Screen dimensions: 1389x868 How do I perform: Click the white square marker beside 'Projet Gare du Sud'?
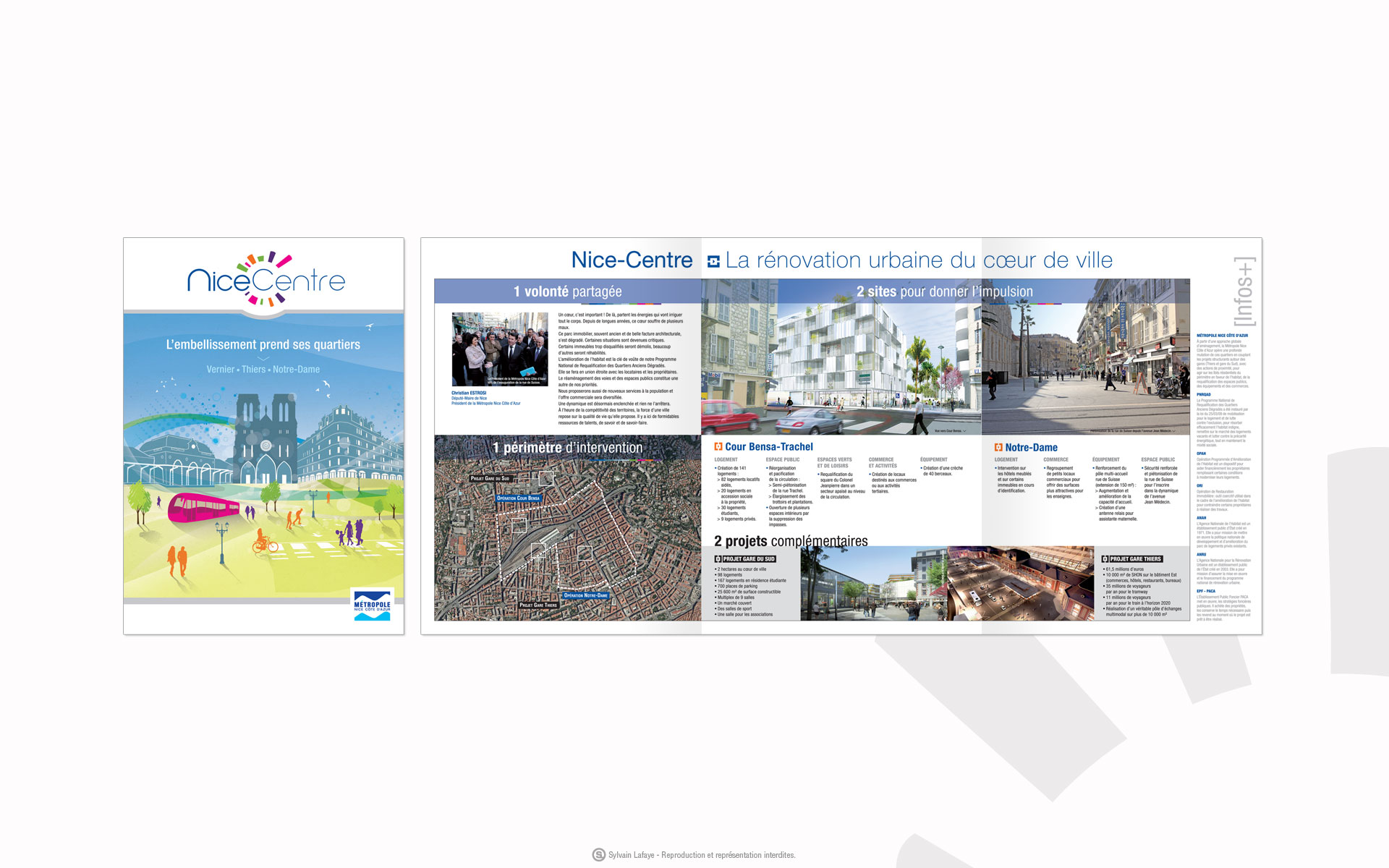click(x=546, y=478)
